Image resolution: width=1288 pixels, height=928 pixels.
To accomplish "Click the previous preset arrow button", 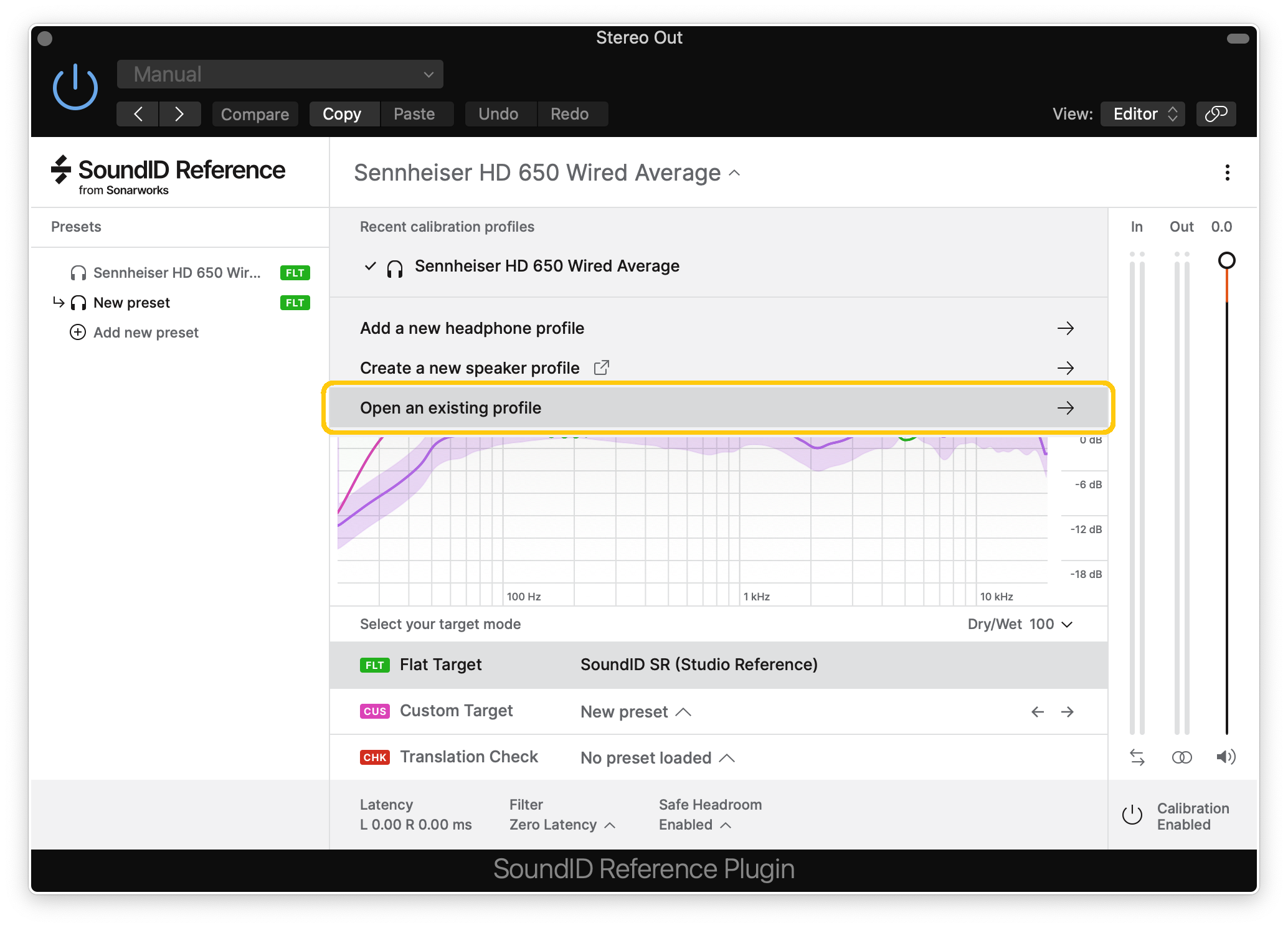I will pos(138,114).
